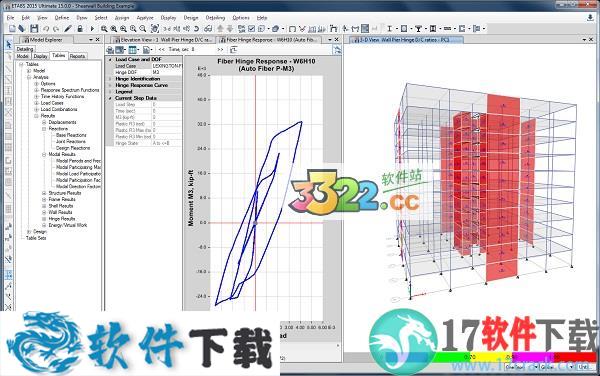Viewport: 600px width, 376px height.
Task: Expand Hinge Response Curve section
Action: pyautogui.click(x=110, y=85)
